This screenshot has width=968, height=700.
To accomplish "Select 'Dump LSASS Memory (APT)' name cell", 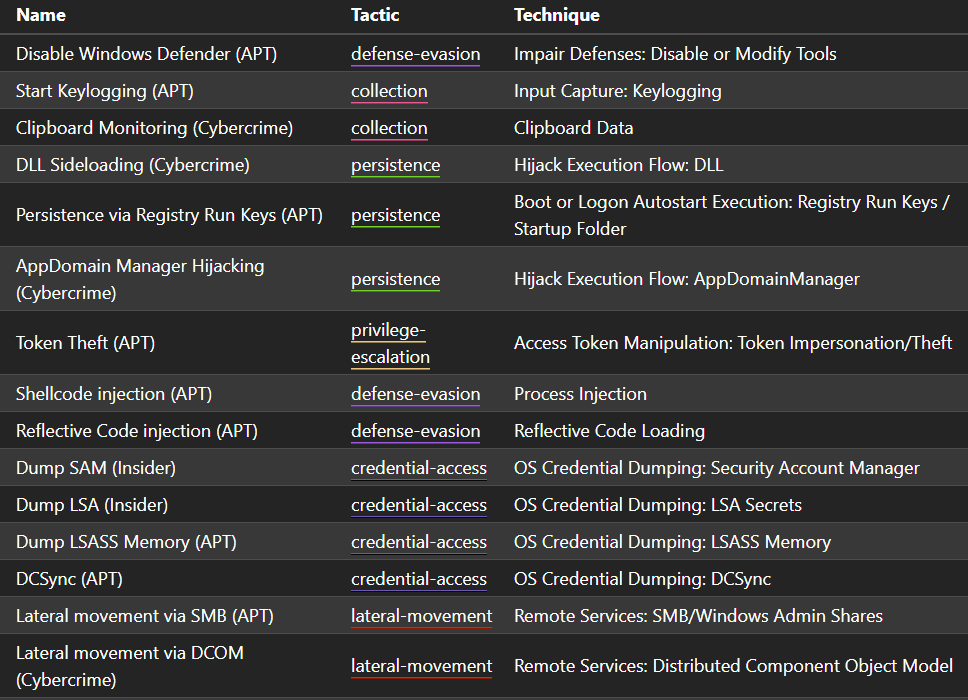I will 127,542.
